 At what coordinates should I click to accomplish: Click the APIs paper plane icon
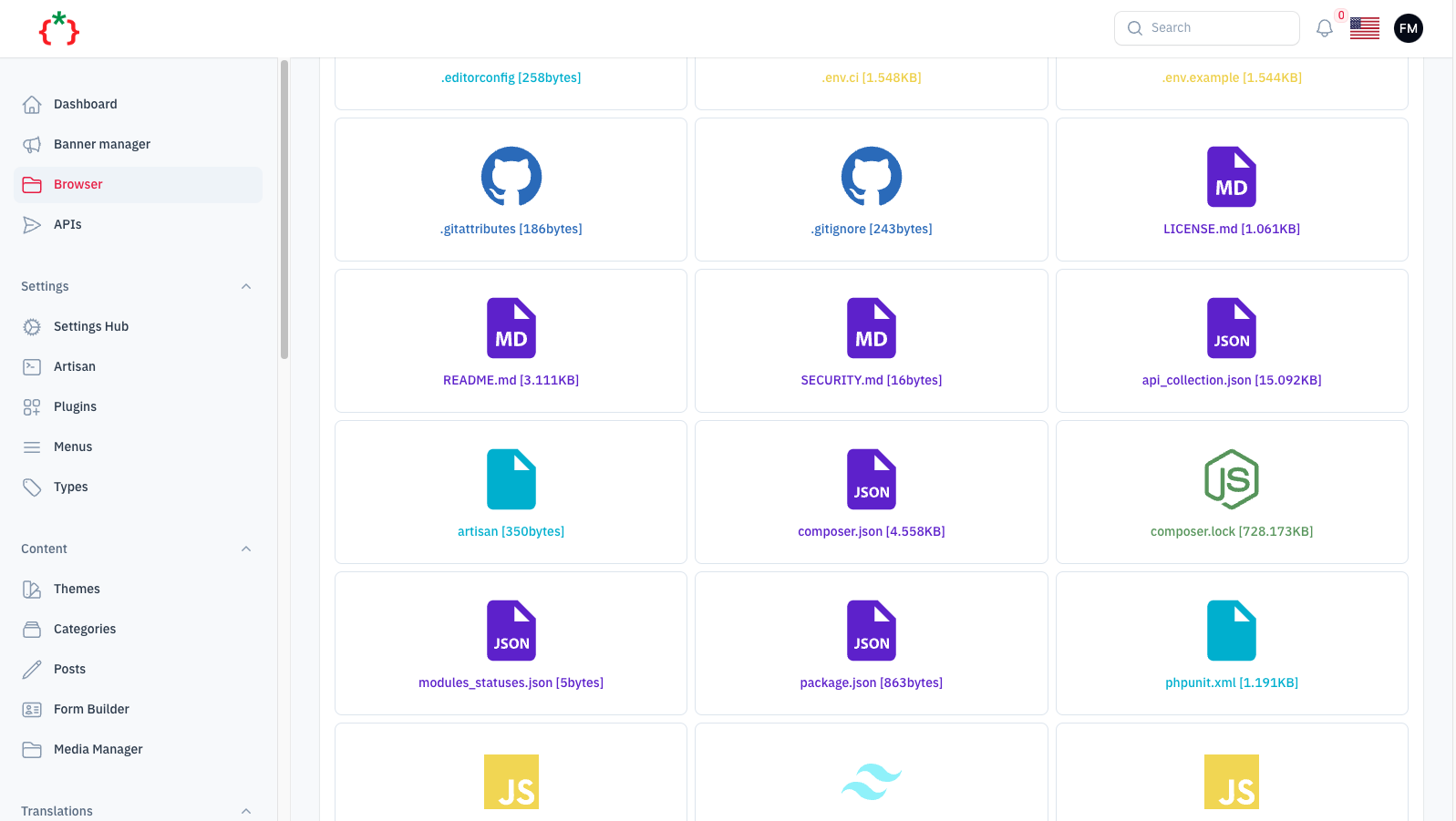point(32,224)
